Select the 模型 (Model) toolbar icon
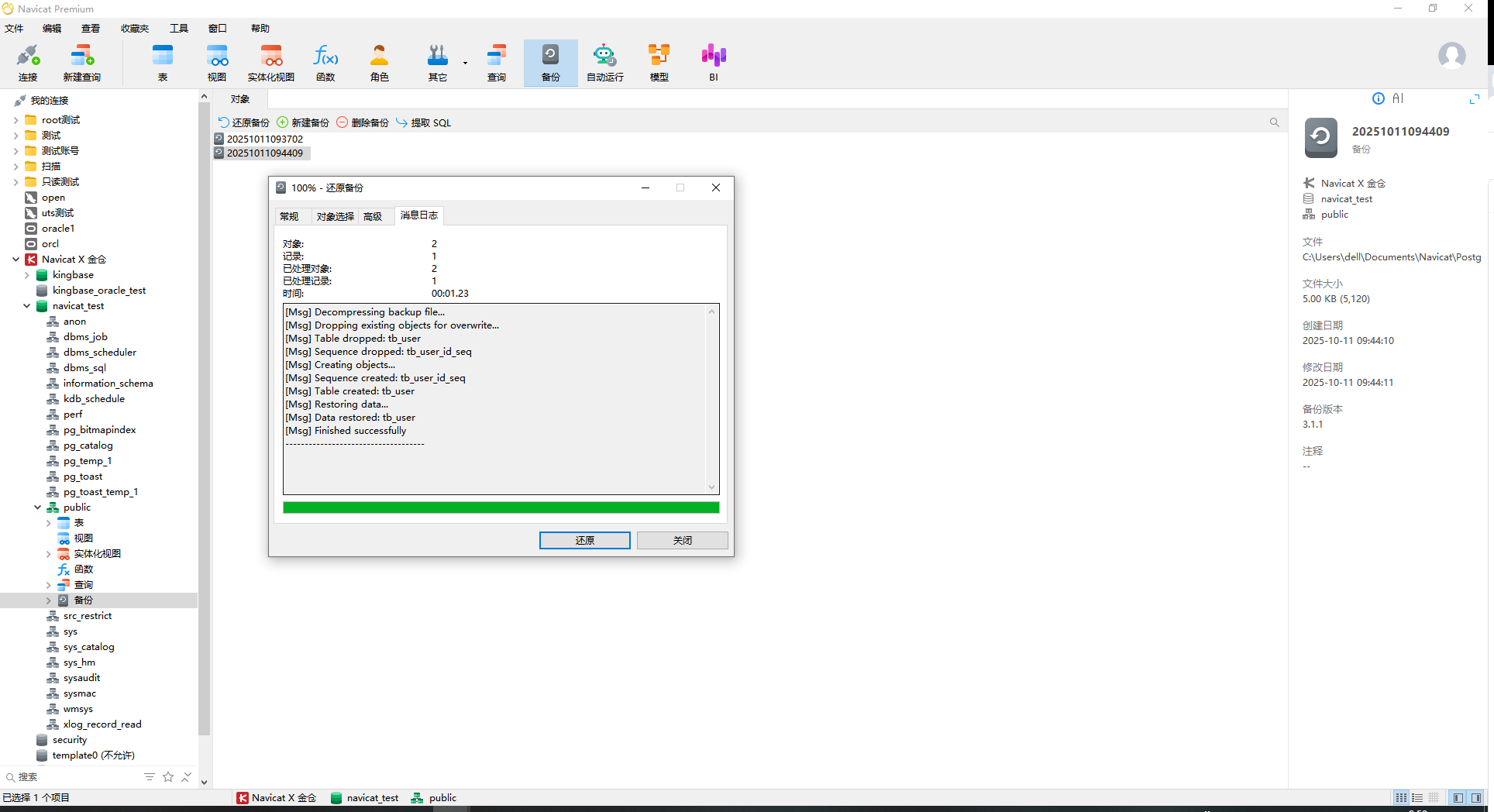 (659, 63)
